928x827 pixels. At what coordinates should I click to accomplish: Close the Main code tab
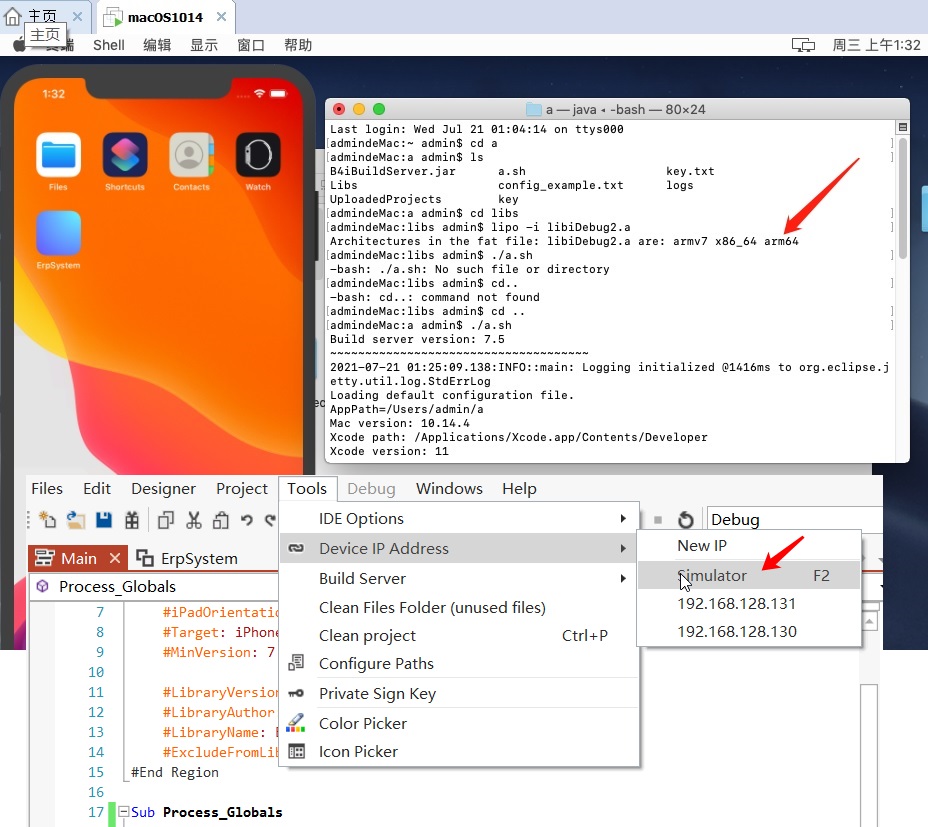(x=115, y=558)
